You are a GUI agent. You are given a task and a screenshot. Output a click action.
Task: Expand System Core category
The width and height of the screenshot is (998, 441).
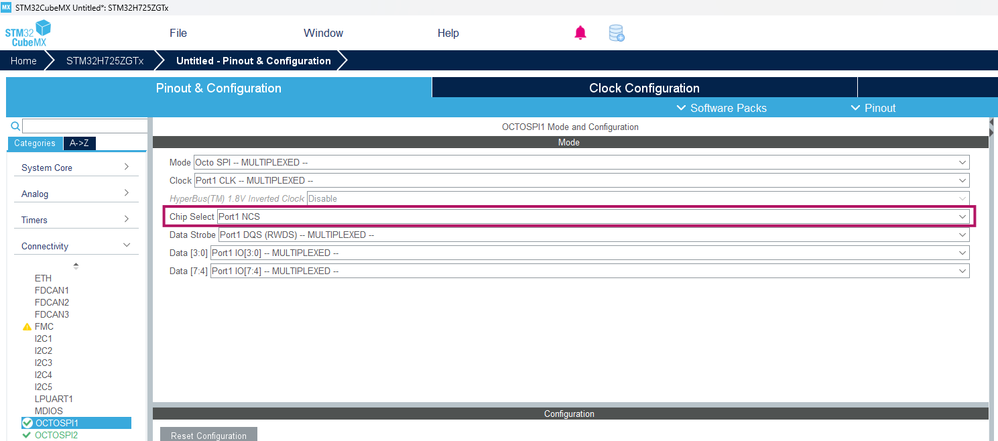click(x=76, y=167)
